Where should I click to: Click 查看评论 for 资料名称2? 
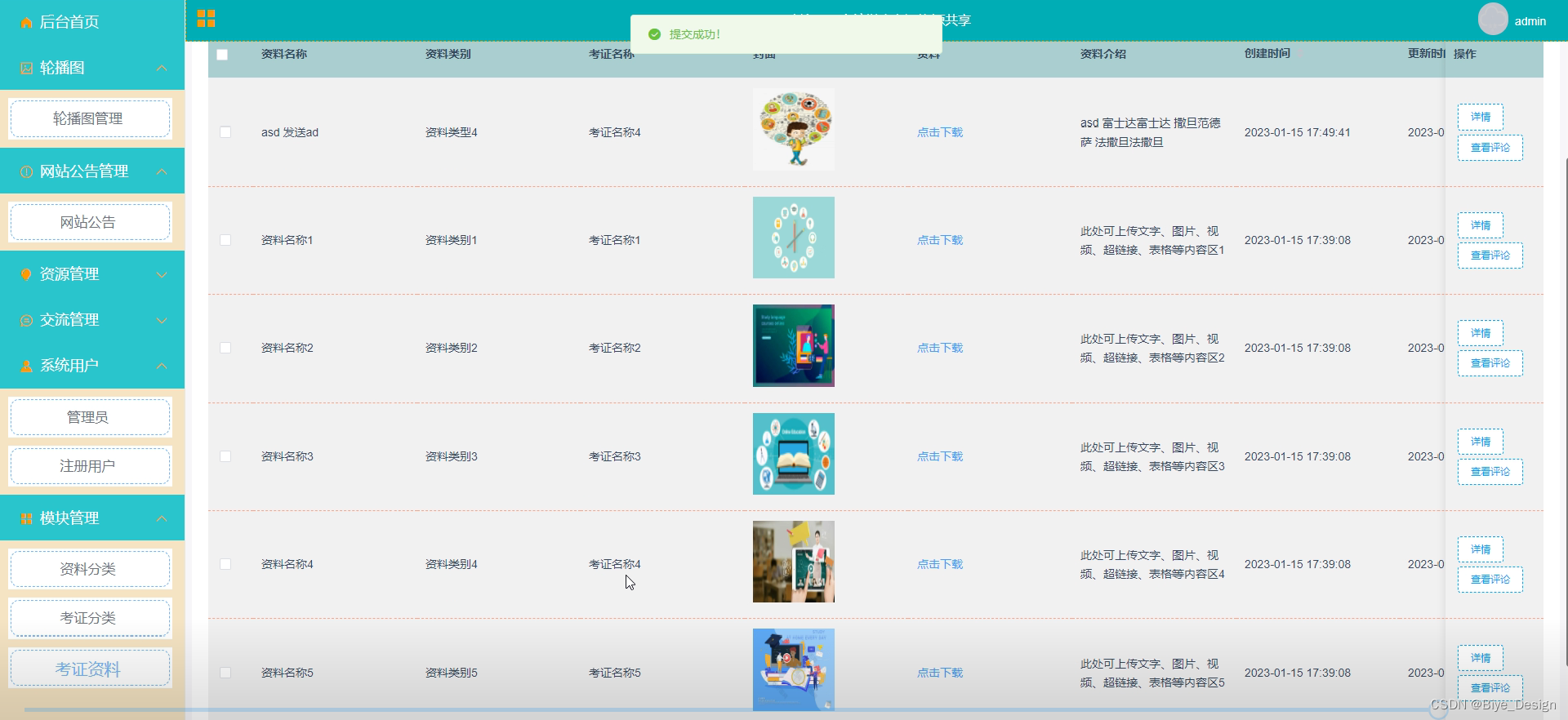[1490, 363]
